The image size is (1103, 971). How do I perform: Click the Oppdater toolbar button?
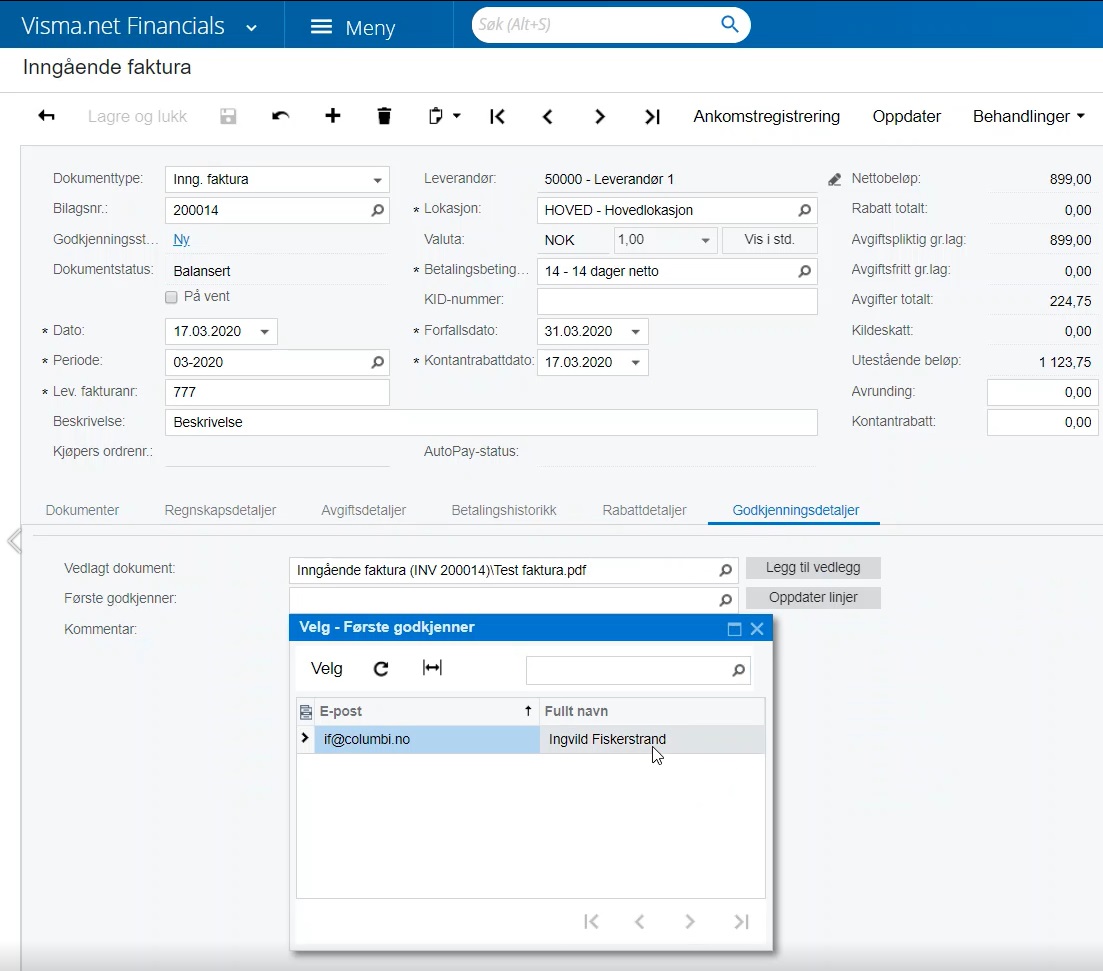(x=907, y=116)
